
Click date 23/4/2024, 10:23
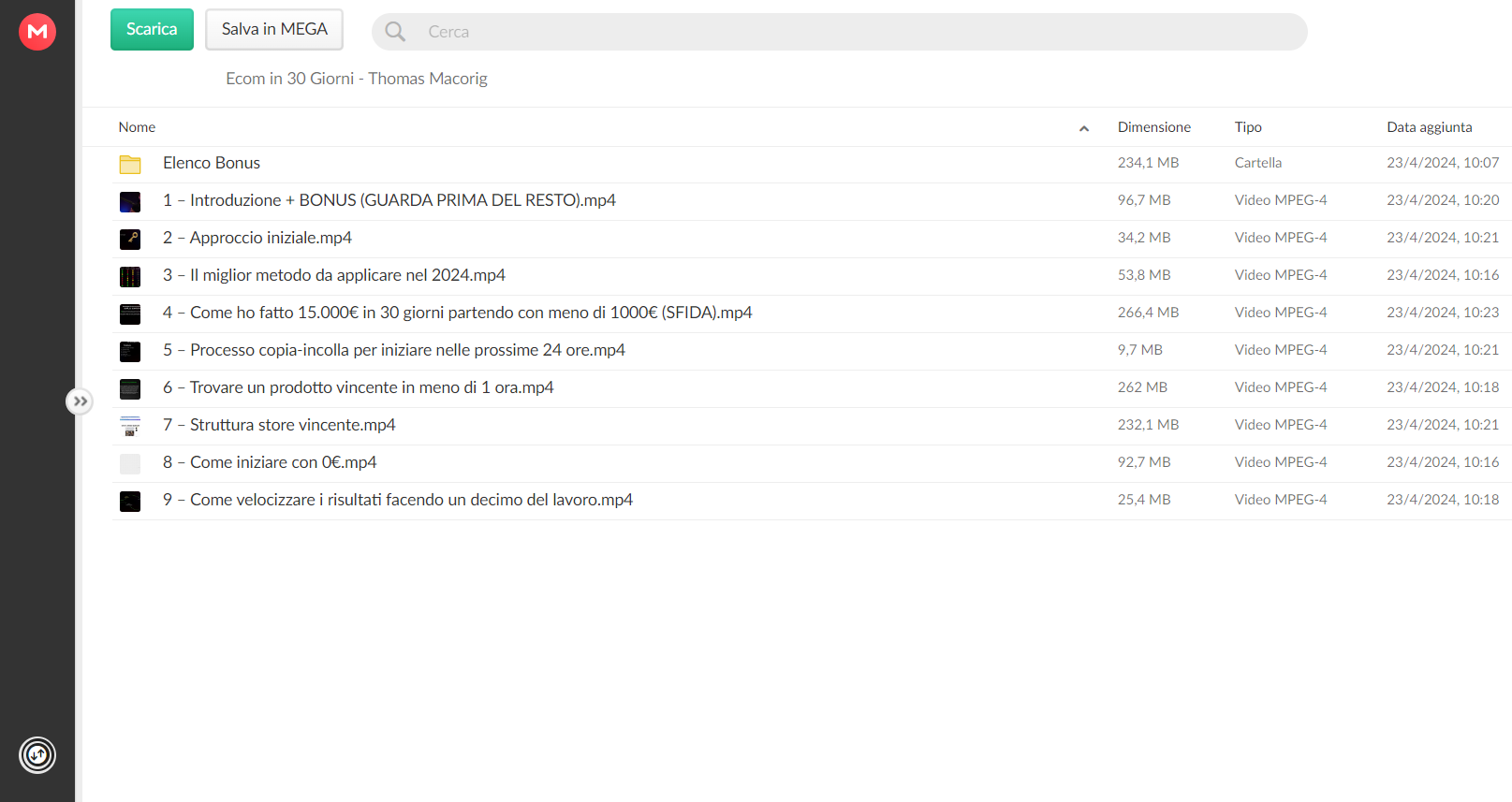pyautogui.click(x=1443, y=313)
